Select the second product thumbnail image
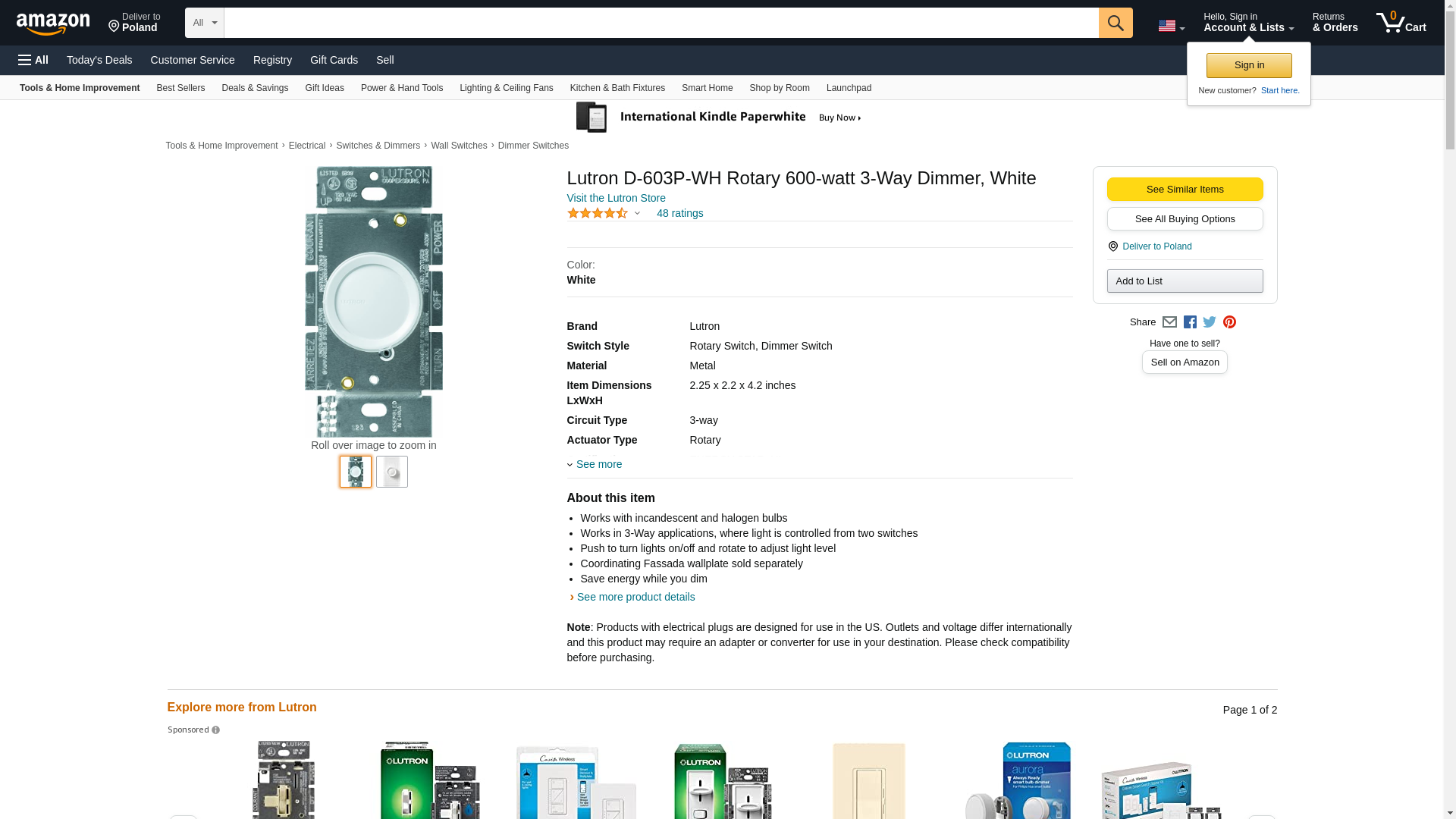 392,472
